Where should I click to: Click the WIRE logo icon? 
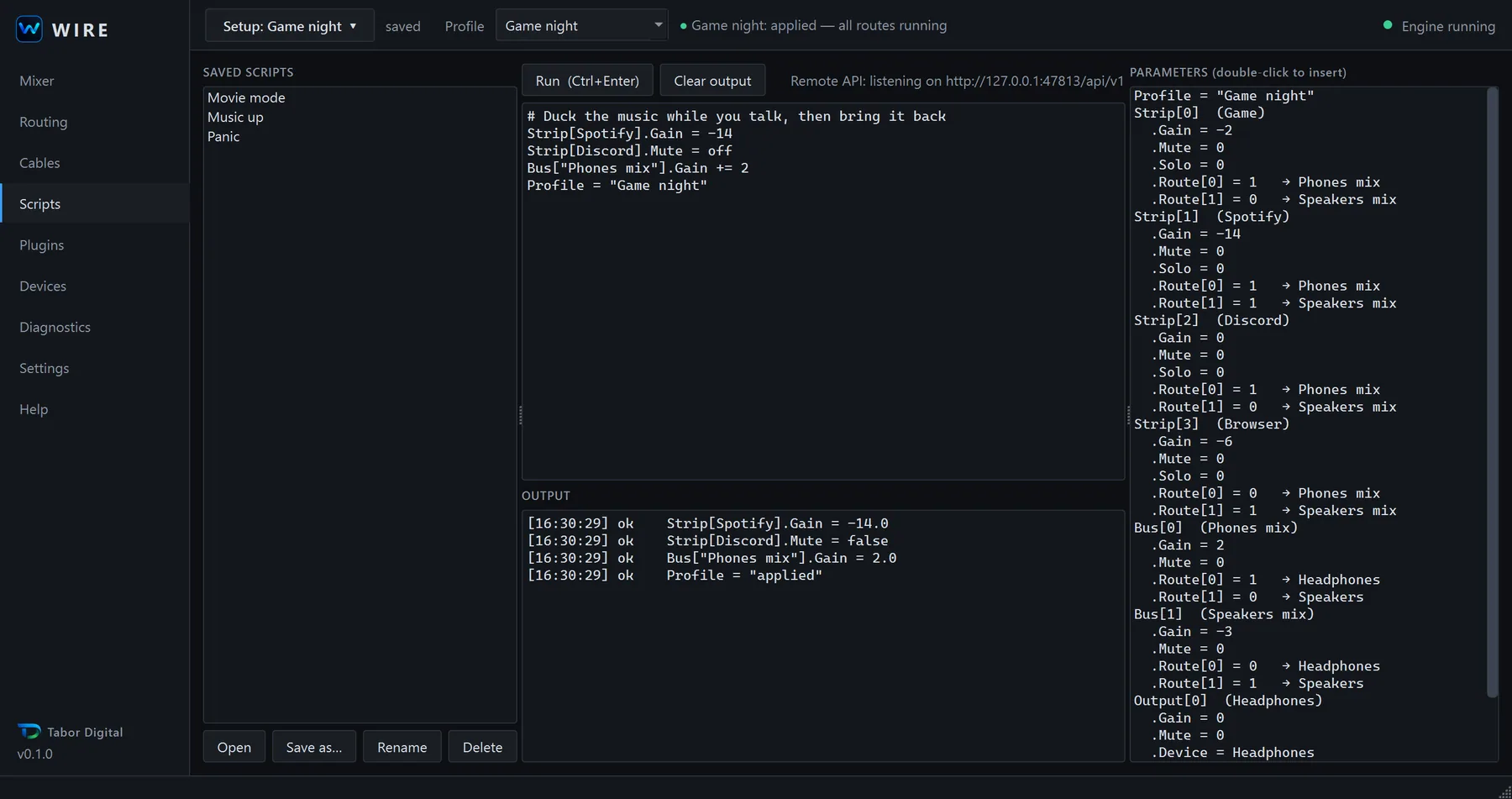(29, 29)
